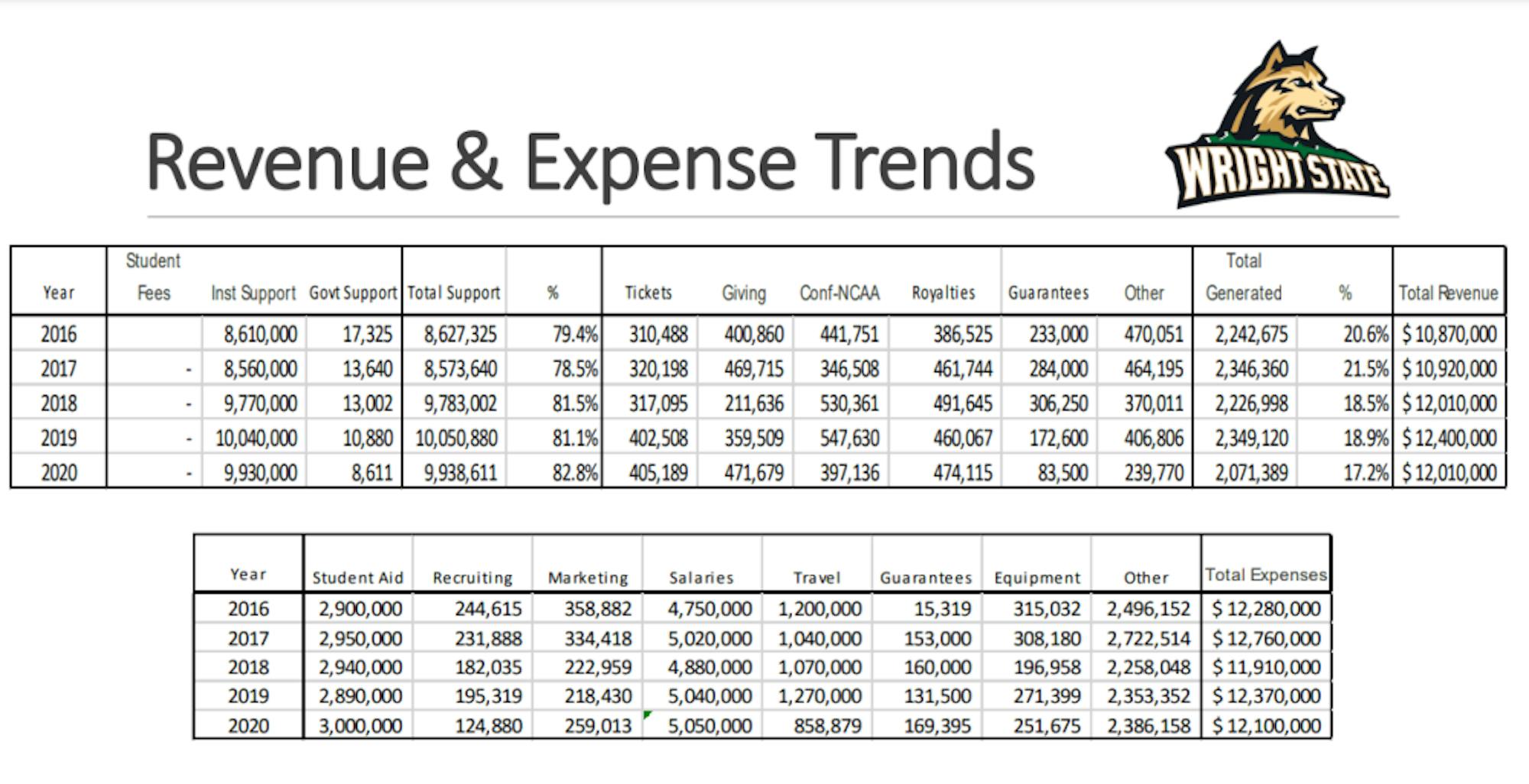Click Total Revenue cell $12,400,000
Image resolution: width=1529 pixels, height=784 pixels.
pos(1449,439)
